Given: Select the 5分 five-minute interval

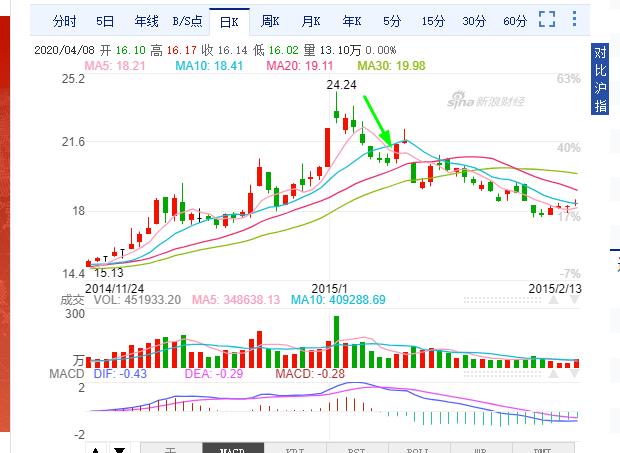Looking at the screenshot, I should (x=392, y=20).
